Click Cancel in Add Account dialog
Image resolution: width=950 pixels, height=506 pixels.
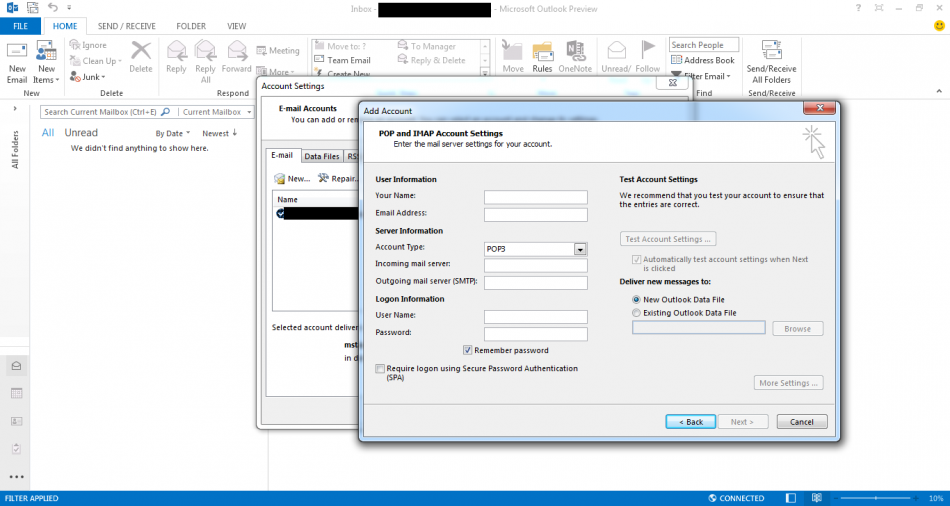[802, 422]
